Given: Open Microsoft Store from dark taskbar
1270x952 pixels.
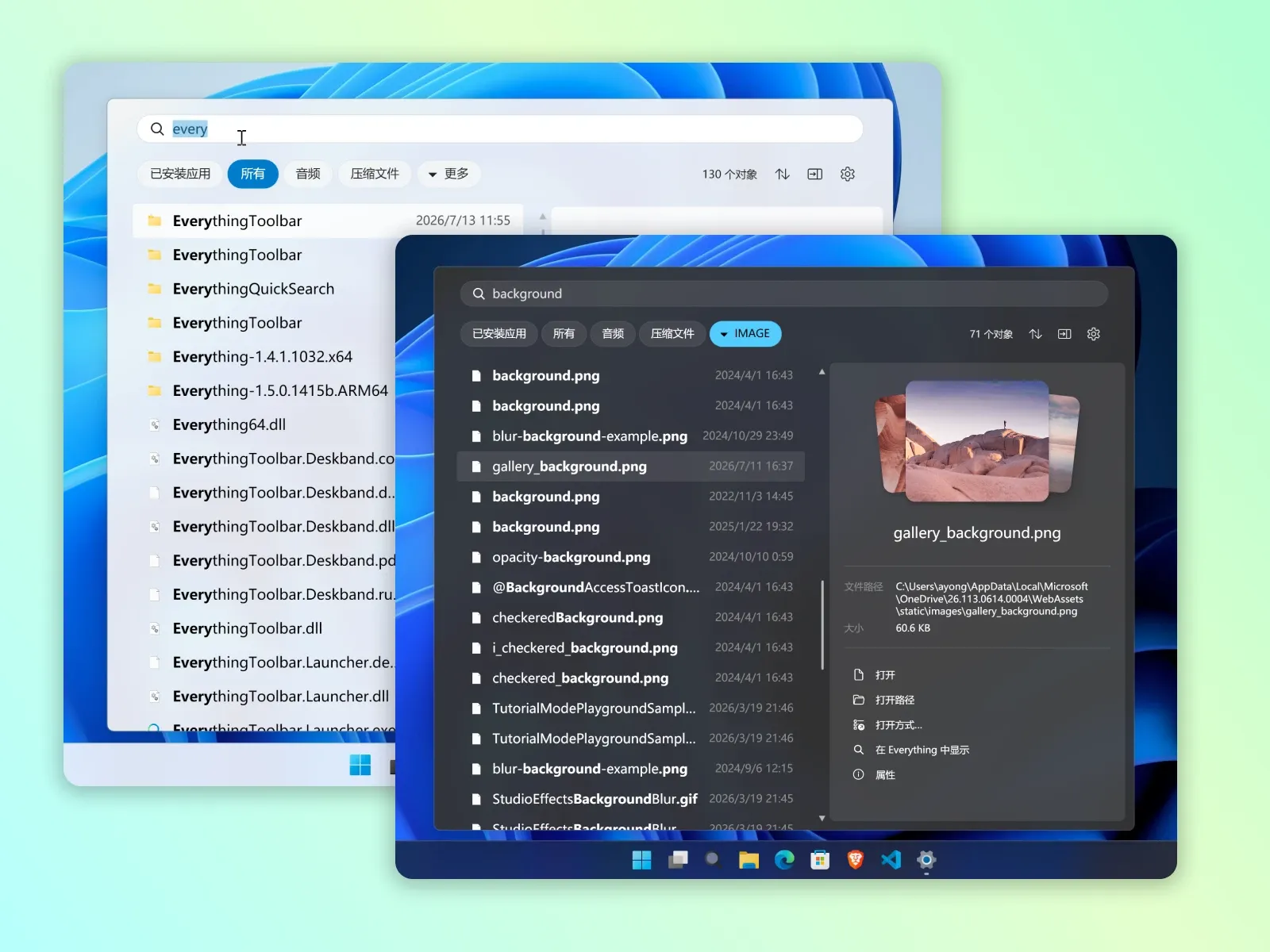Looking at the screenshot, I should click(820, 860).
